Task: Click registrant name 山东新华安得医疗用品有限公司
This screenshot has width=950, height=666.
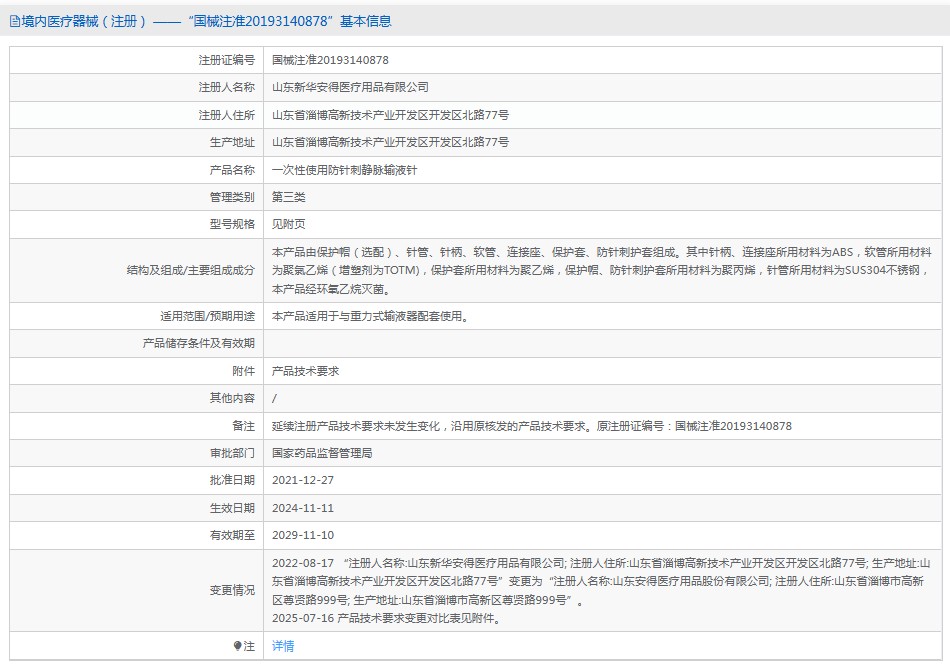Action: pyautogui.click(x=350, y=88)
